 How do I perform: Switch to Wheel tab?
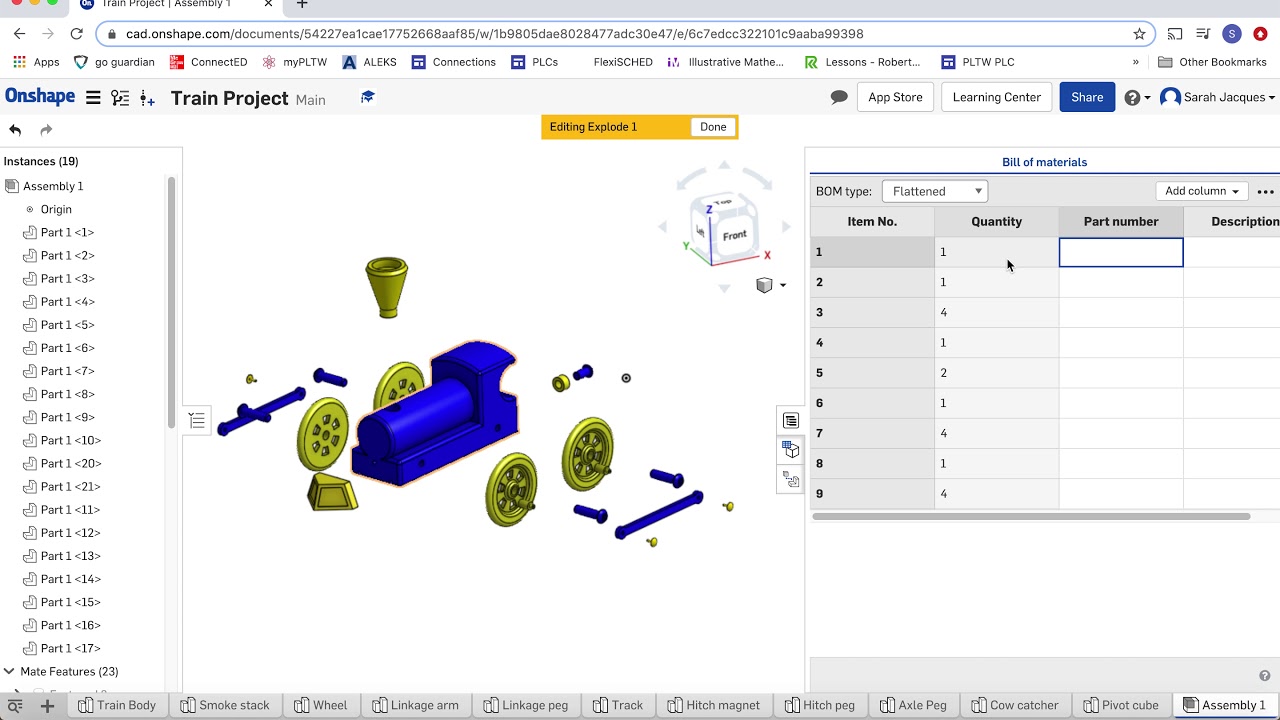(x=321, y=705)
